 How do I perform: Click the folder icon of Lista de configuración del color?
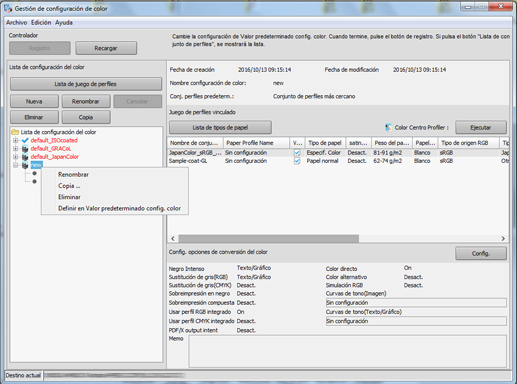click(15, 132)
